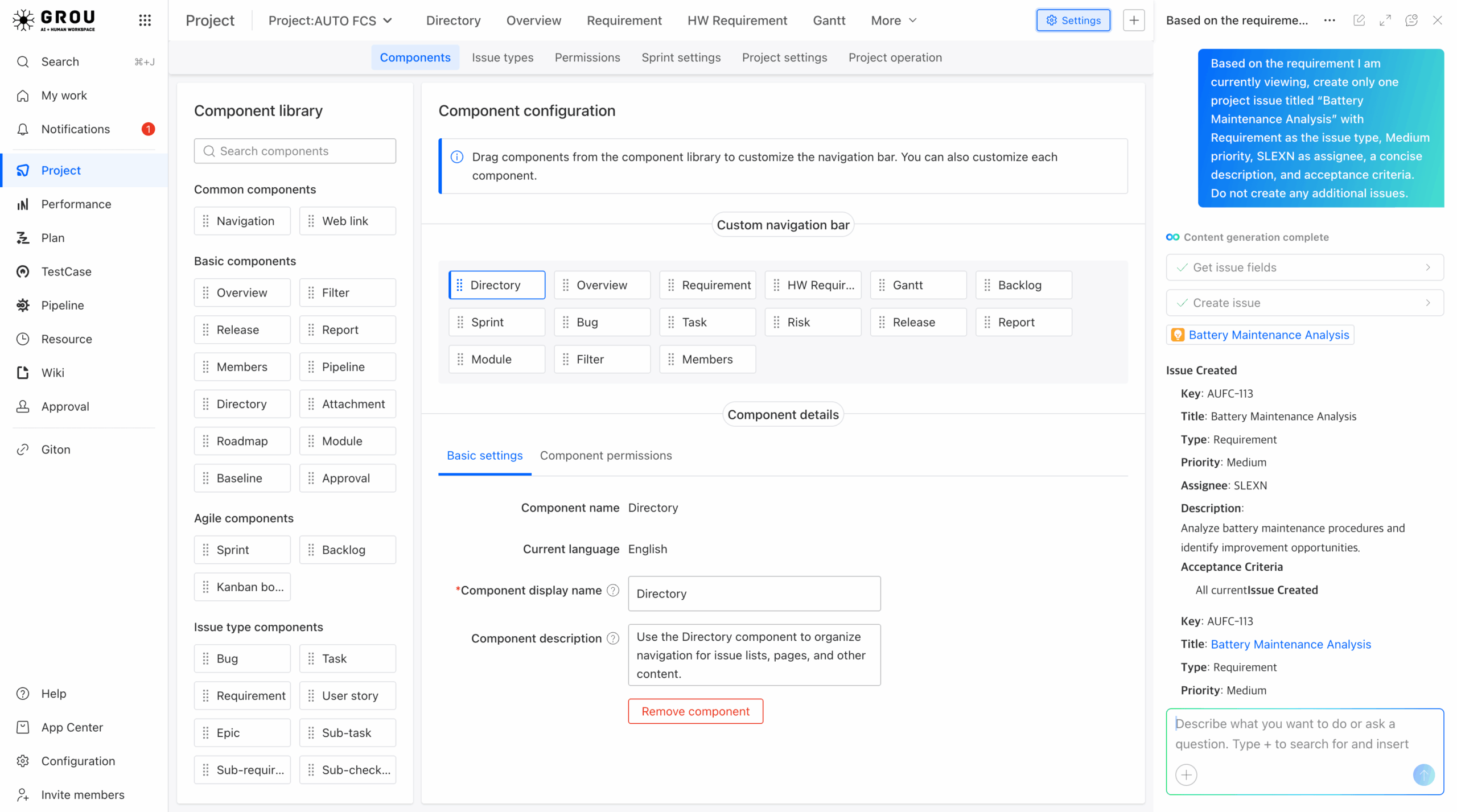Select the Basic settings tab

(x=484, y=455)
